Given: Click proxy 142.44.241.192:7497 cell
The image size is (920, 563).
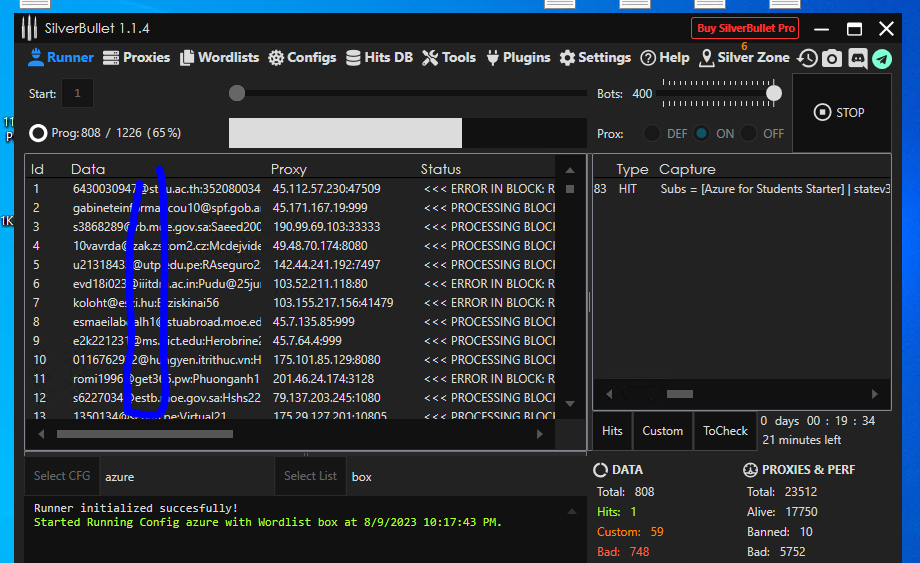Looking at the screenshot, I should (x=326, y=265).
